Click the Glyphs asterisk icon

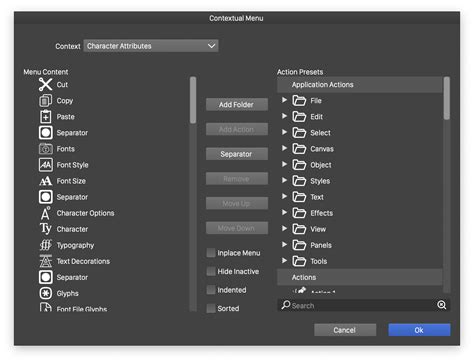pyautogui.click(x=46, y=293)
